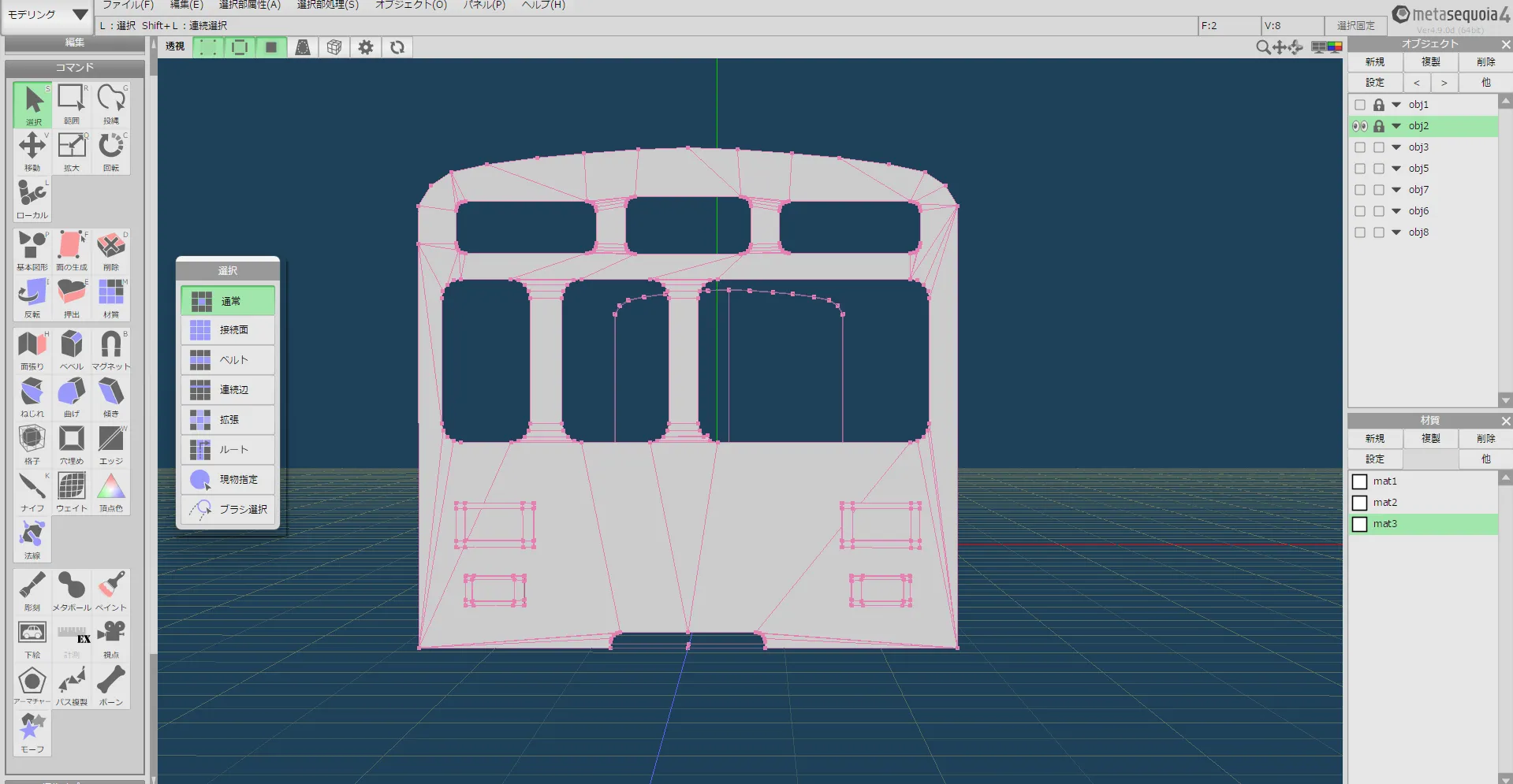Open the オブジェクト(O) menu
The width and height of the screenshot is (1513, 784).
pos(411,5)
